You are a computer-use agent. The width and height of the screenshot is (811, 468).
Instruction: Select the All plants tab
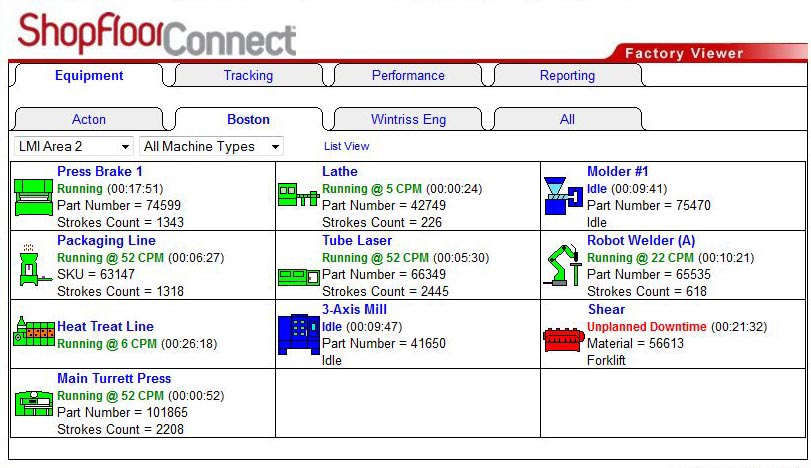tap(567, 119)
